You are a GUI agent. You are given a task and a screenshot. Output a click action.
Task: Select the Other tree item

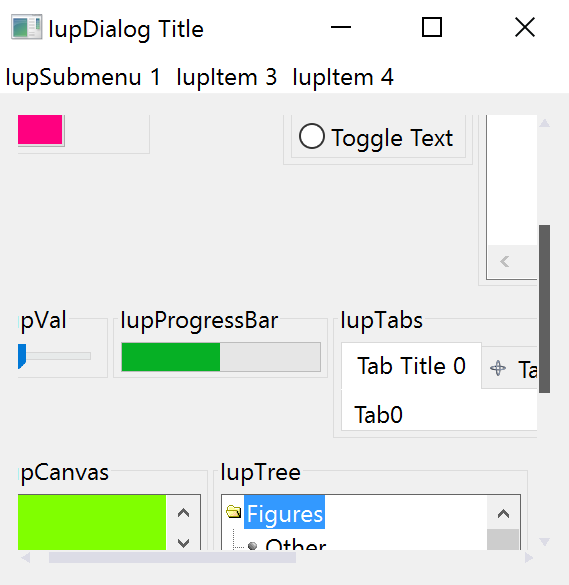click(x=296, y=545)
